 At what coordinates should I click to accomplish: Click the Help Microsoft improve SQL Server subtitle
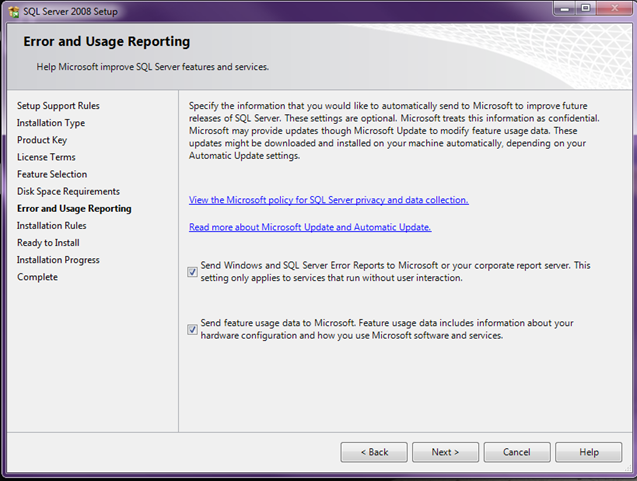point(153,67)
